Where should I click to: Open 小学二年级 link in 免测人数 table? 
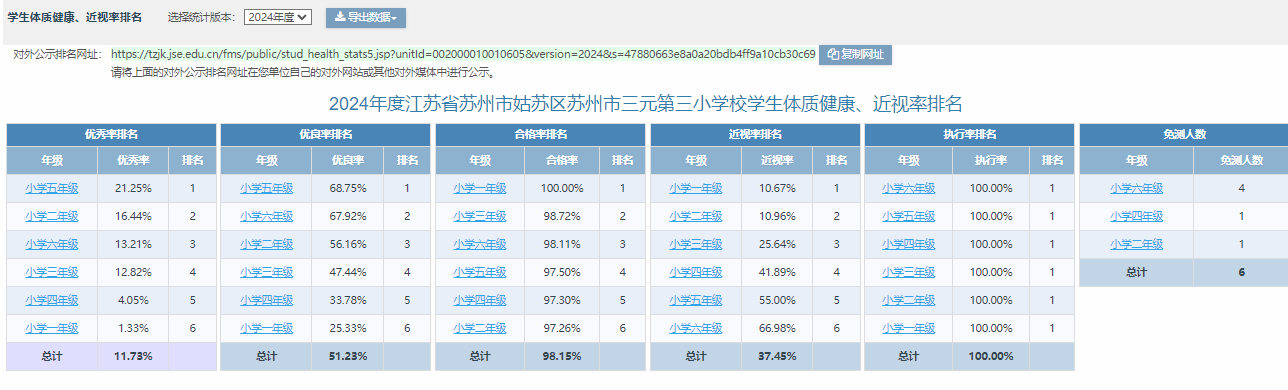pyautogui.click(x=1137, y=244)
